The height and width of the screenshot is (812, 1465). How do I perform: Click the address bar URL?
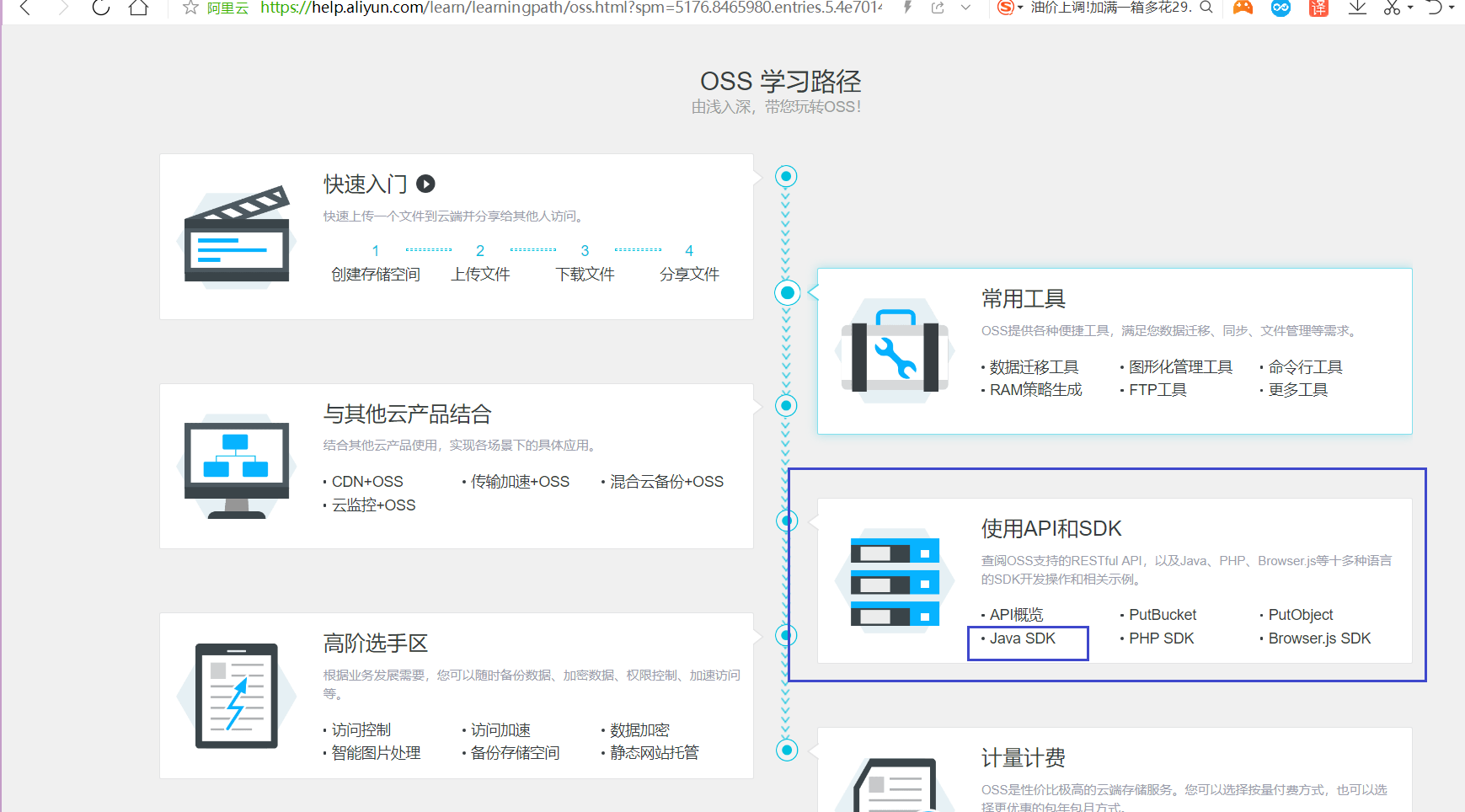pos(571,8)
